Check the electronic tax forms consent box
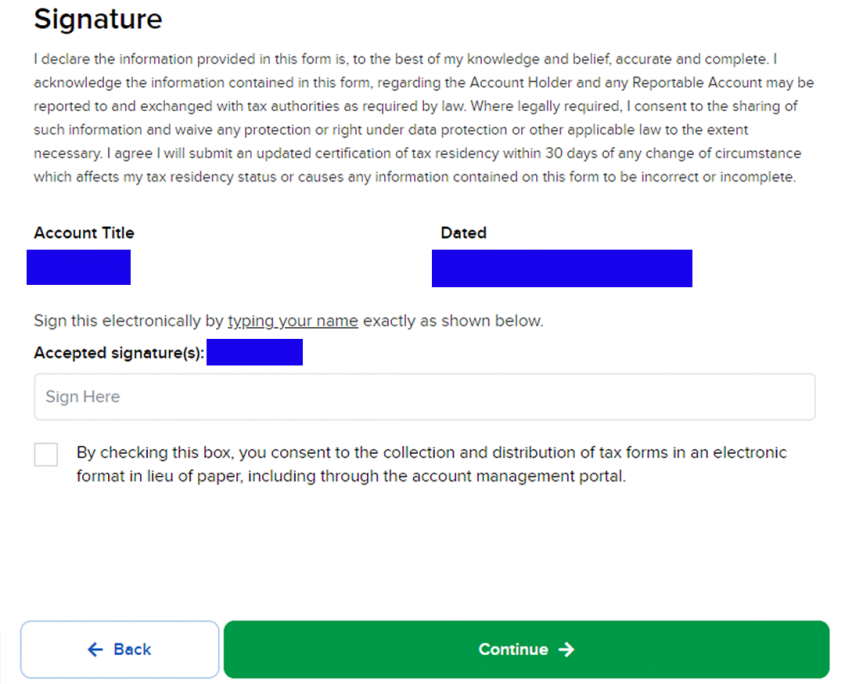845x684 pixels. (46, 454)
